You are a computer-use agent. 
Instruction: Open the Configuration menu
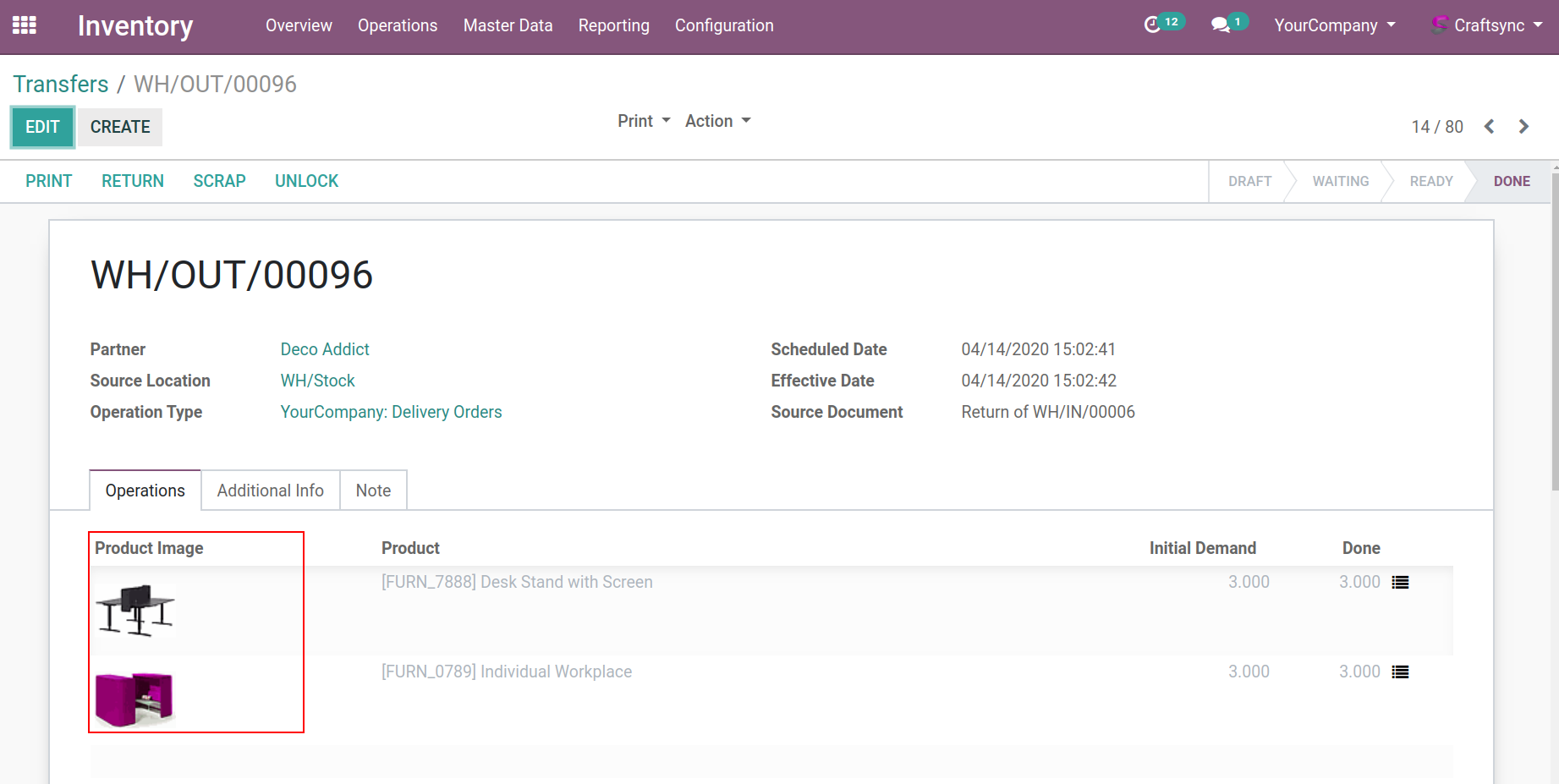(x=724, y=25)
